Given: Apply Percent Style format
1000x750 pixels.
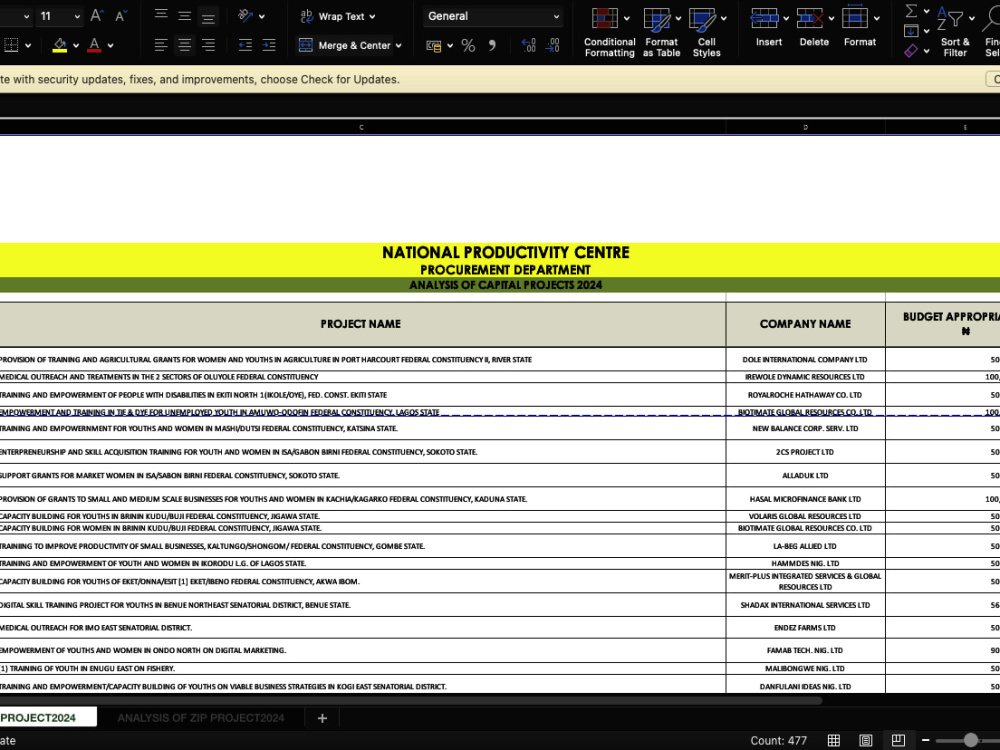Looking at the screenshot, I should 468,45.
